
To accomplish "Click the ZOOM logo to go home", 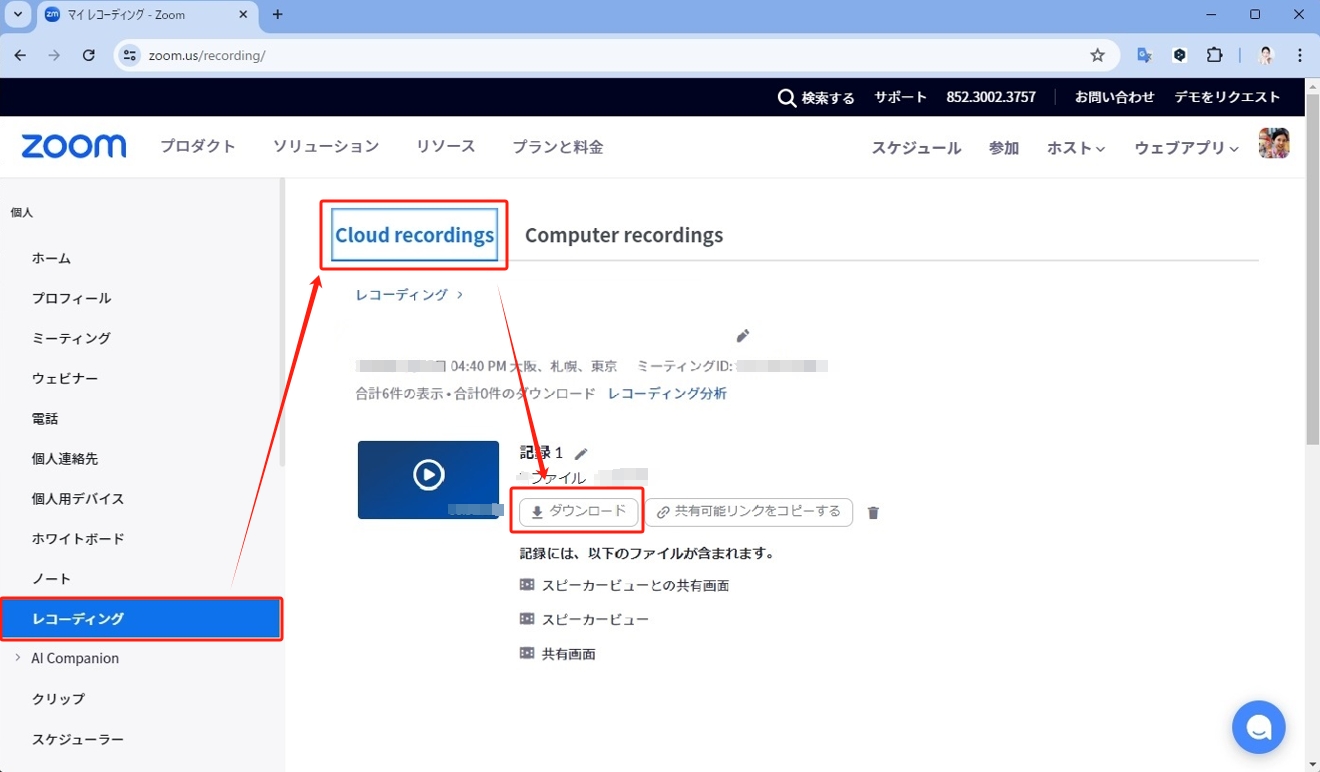I will [x=73, y=146].
